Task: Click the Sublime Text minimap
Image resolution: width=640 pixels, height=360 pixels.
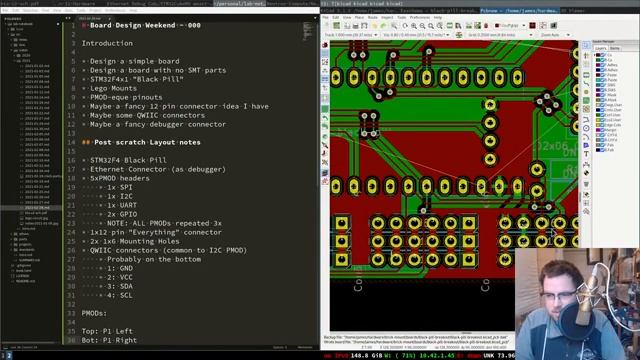Action: pyautogui.click(x=307, y=32)
